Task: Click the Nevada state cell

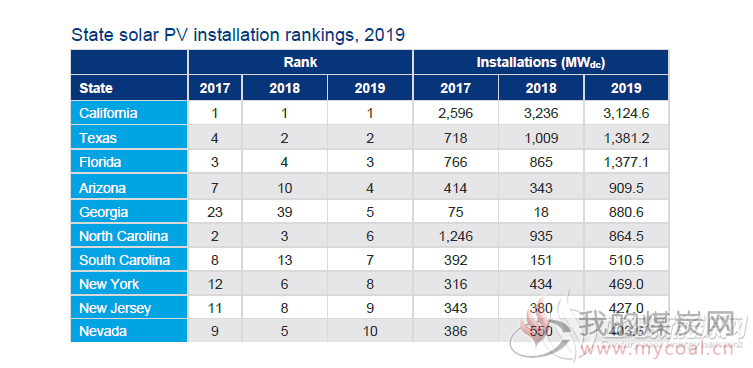Action: (129, 331)
